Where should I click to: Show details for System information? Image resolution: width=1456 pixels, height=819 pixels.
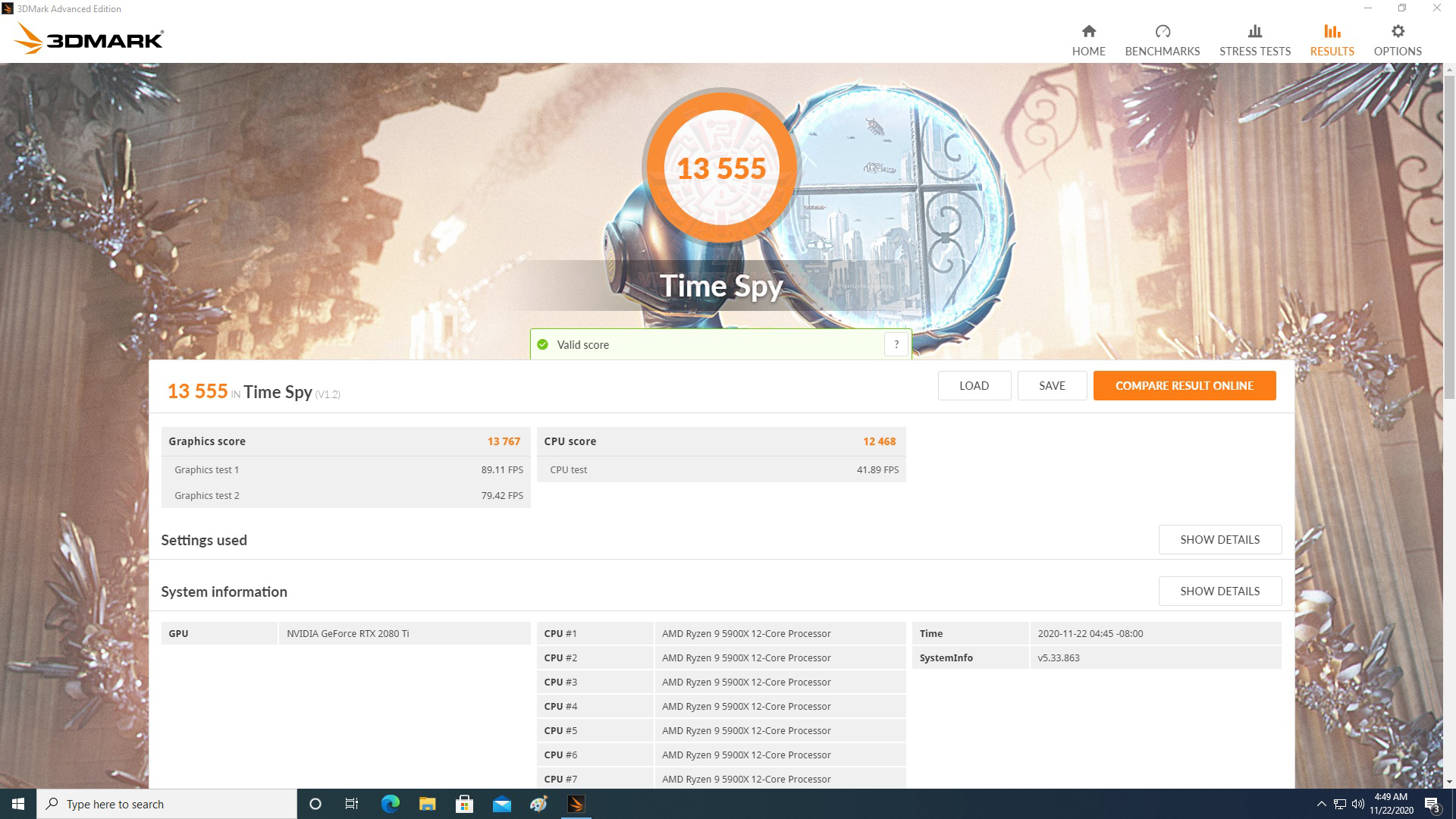(1219, 591)
